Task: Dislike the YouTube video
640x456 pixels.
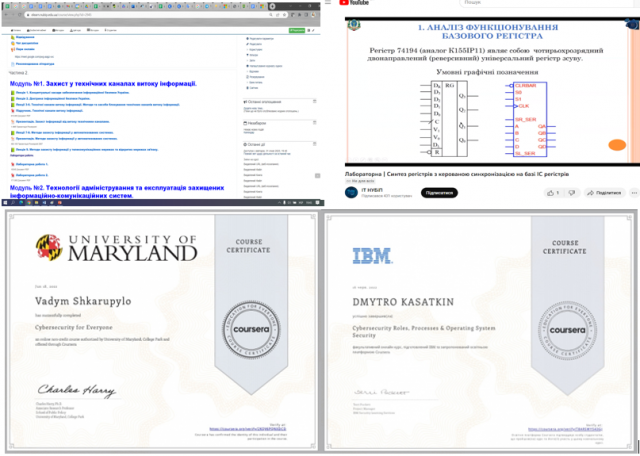Action: 572,193
